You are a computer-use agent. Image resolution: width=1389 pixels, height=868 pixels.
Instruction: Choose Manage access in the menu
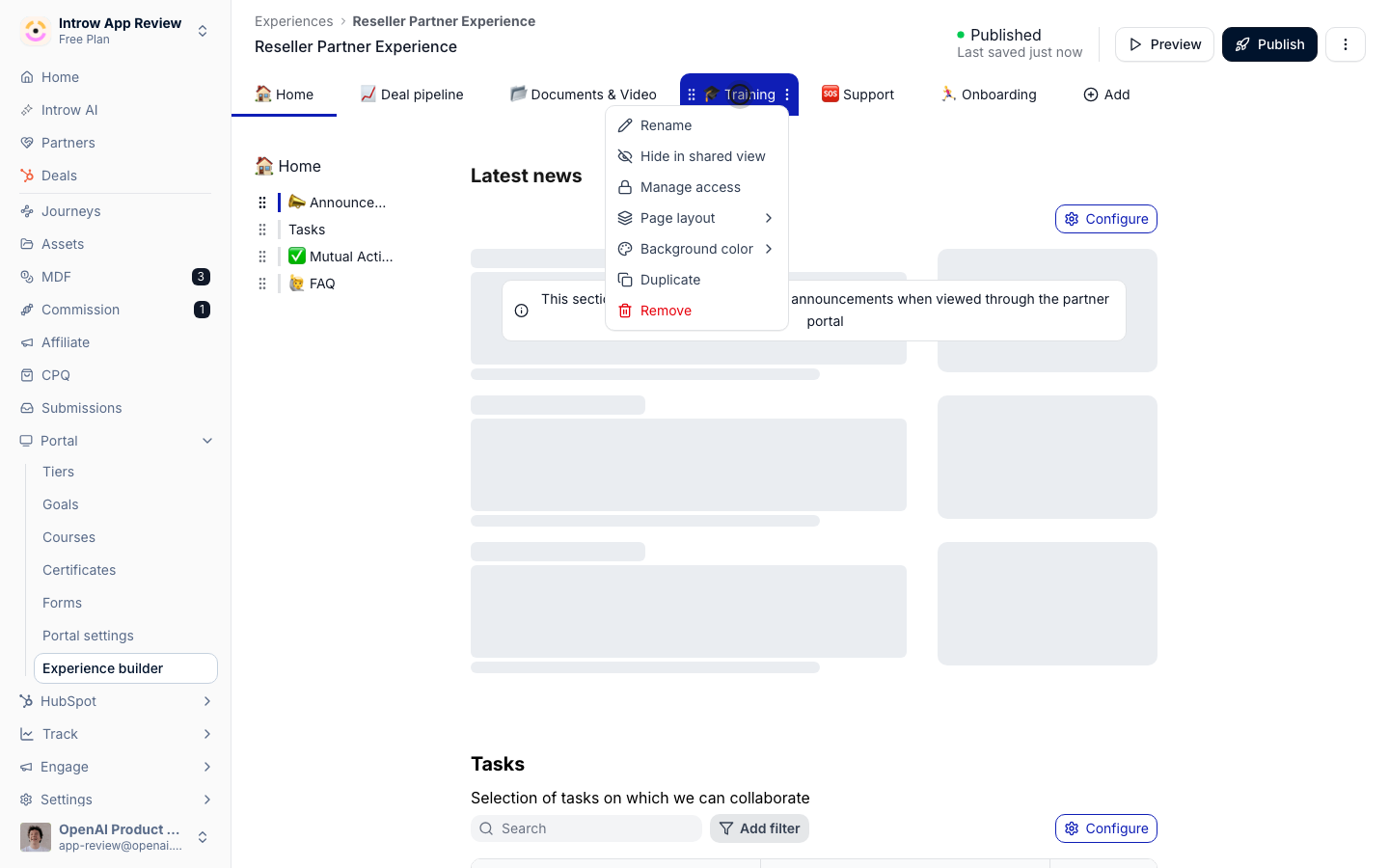click(x=696, y=187)
